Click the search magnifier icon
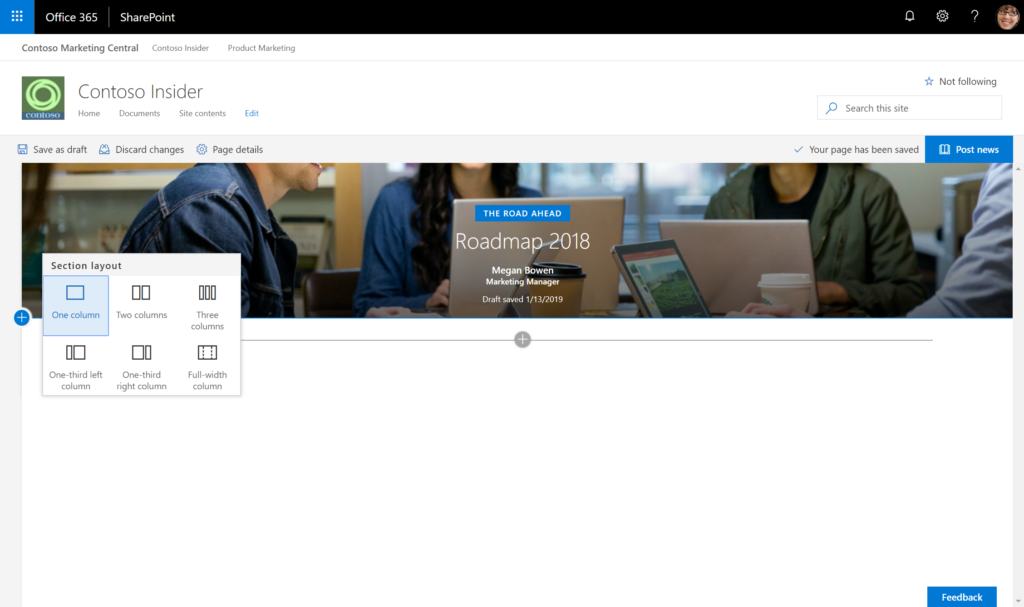The height and width of the screenshot is (607, 1024). [831, 108]
